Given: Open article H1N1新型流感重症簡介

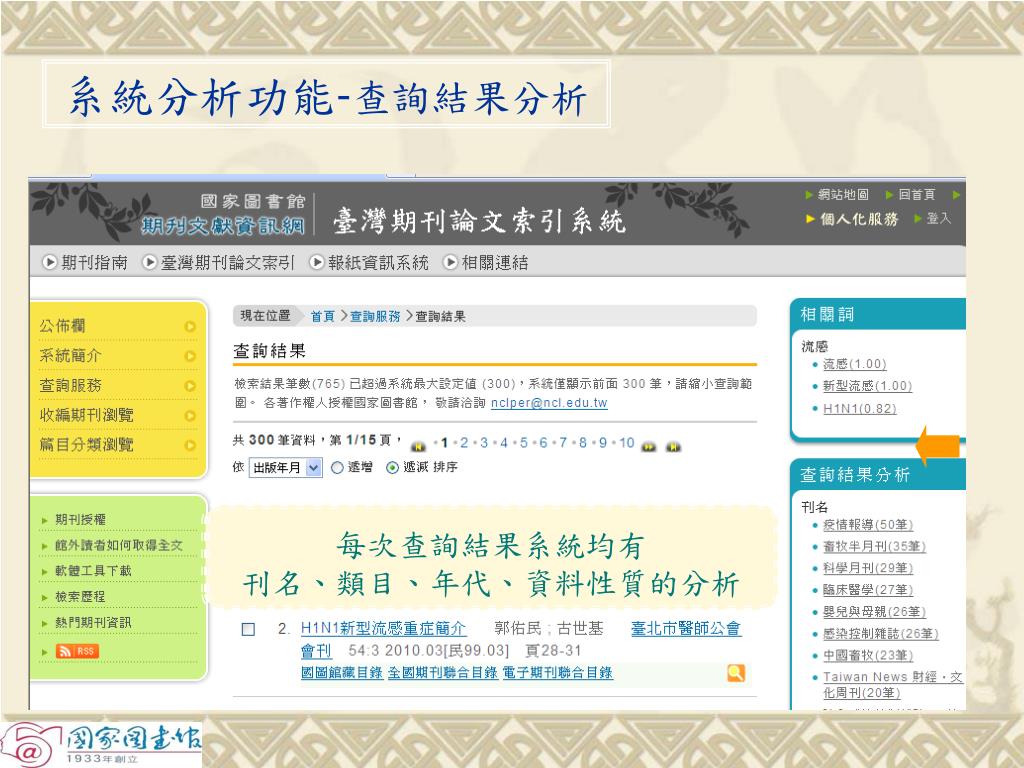Looking at the screenshot, I should [x=383, y=628].
